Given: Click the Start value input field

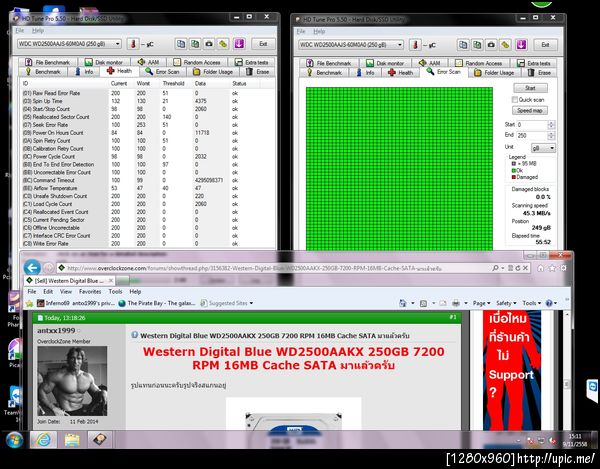Looking at the screenshot, I should click(x=532, y=125).
